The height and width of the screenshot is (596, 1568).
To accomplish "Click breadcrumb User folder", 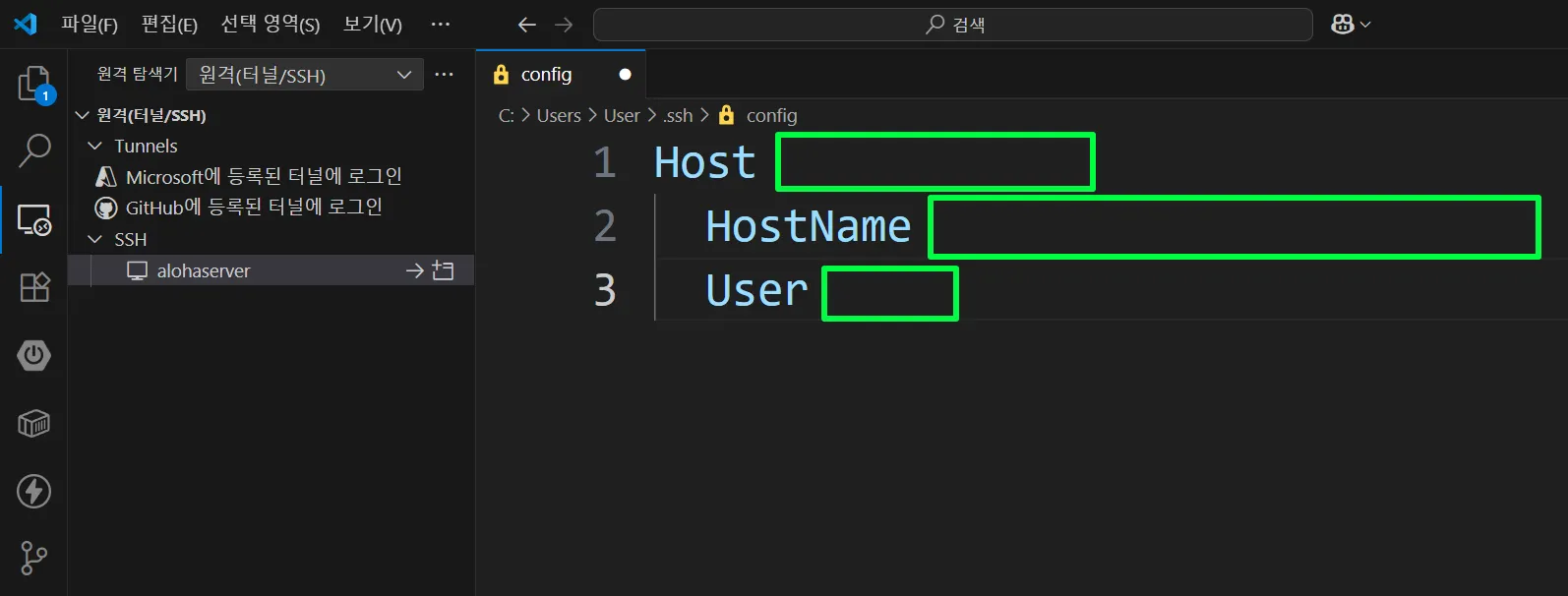I will 622,116.
